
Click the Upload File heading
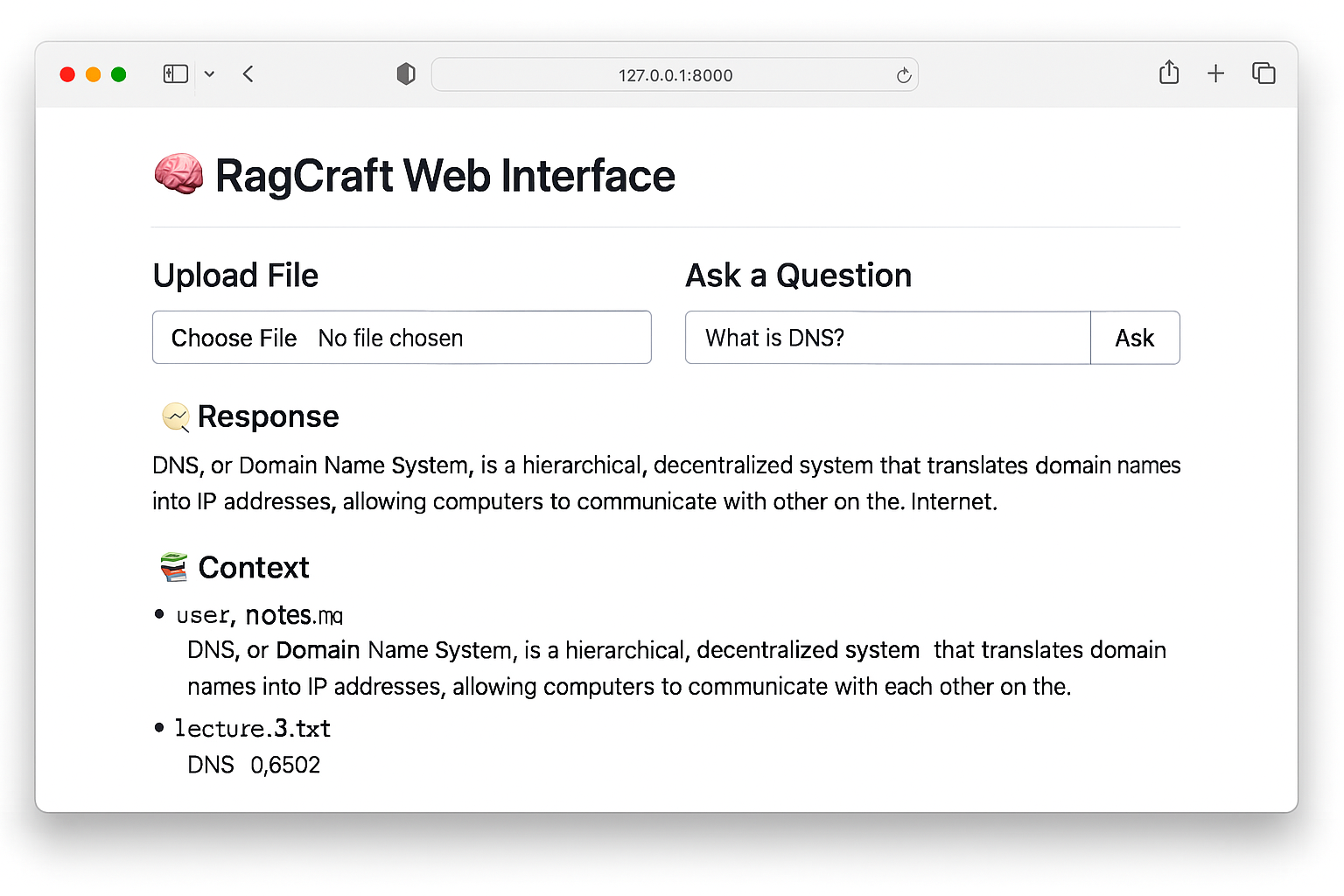tap(235, 276)
